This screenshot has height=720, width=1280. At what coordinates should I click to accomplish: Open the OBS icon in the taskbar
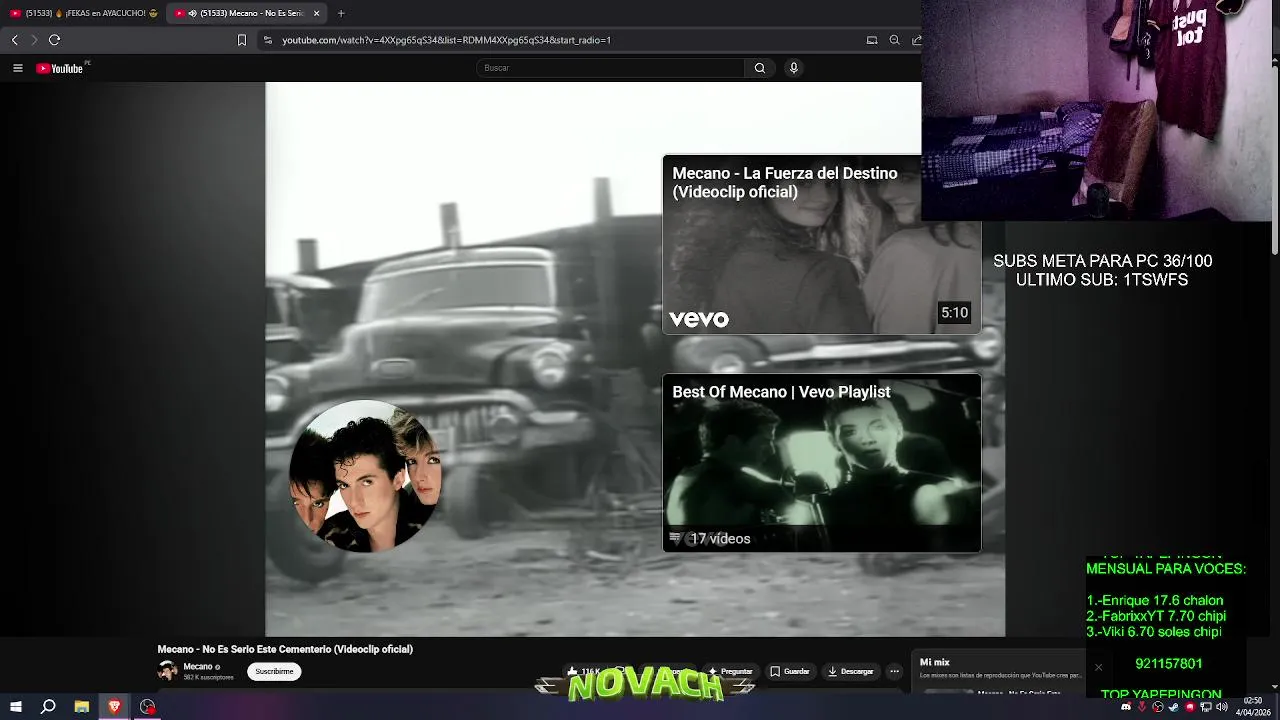[x=148, y=707]
